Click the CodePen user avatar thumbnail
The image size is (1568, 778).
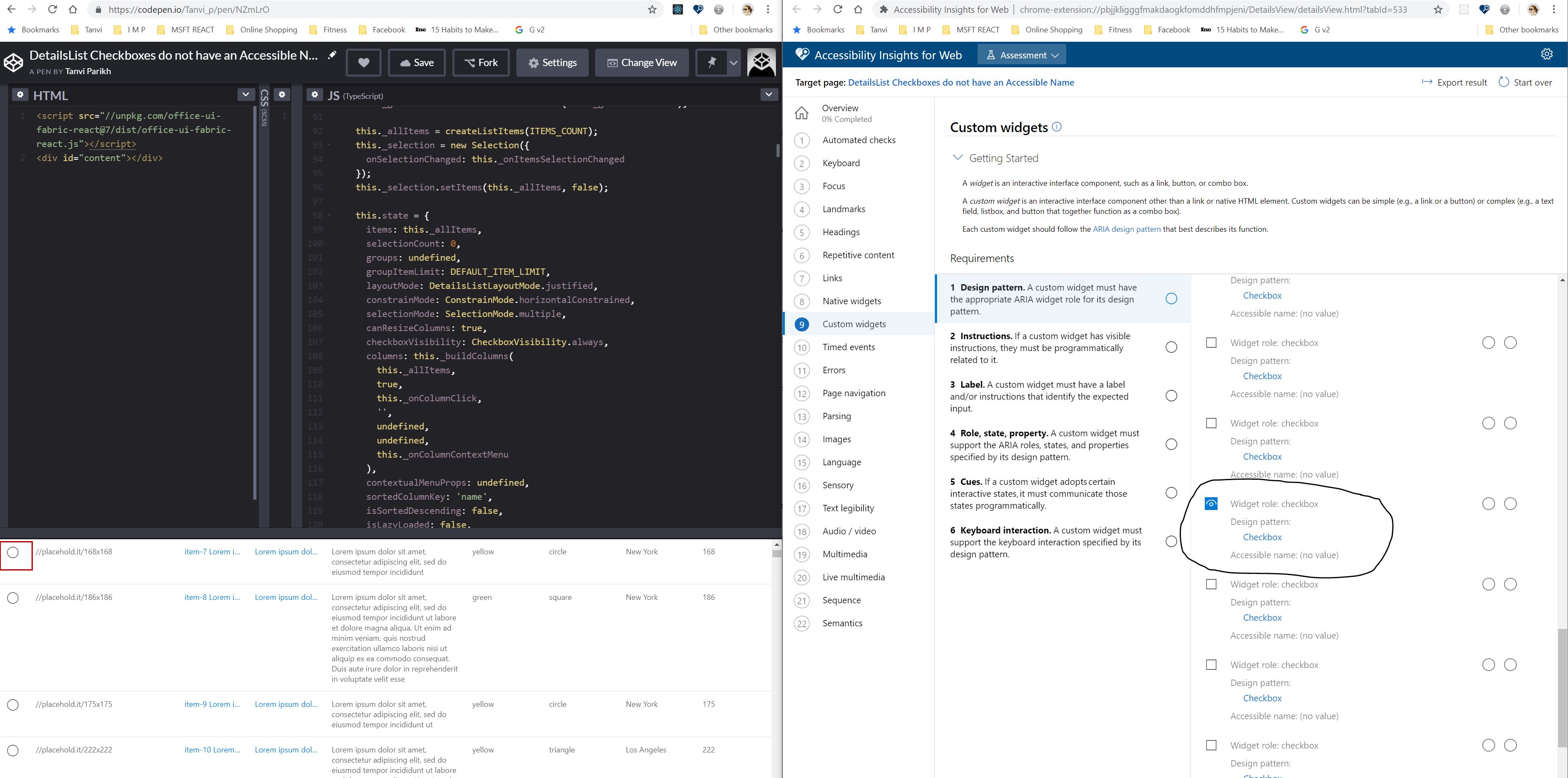761,63
